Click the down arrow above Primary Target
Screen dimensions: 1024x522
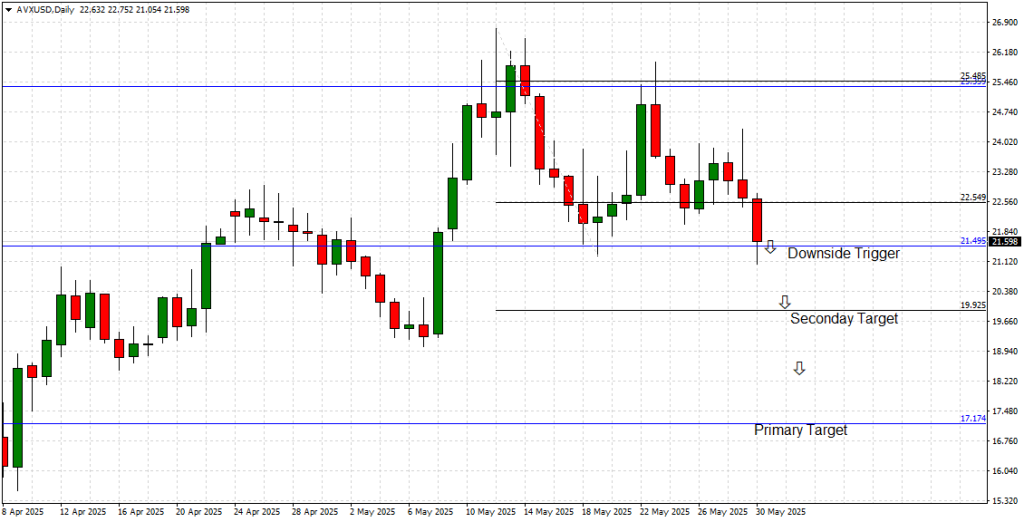tap(799, 368)
